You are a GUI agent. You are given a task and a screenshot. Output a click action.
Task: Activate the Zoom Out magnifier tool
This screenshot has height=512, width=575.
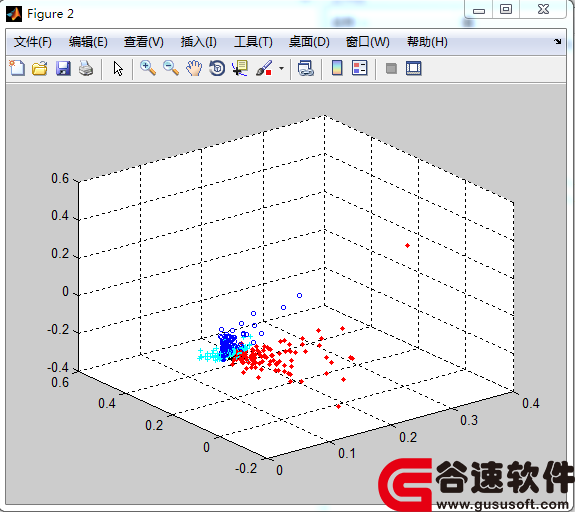(x=171, y=68)
